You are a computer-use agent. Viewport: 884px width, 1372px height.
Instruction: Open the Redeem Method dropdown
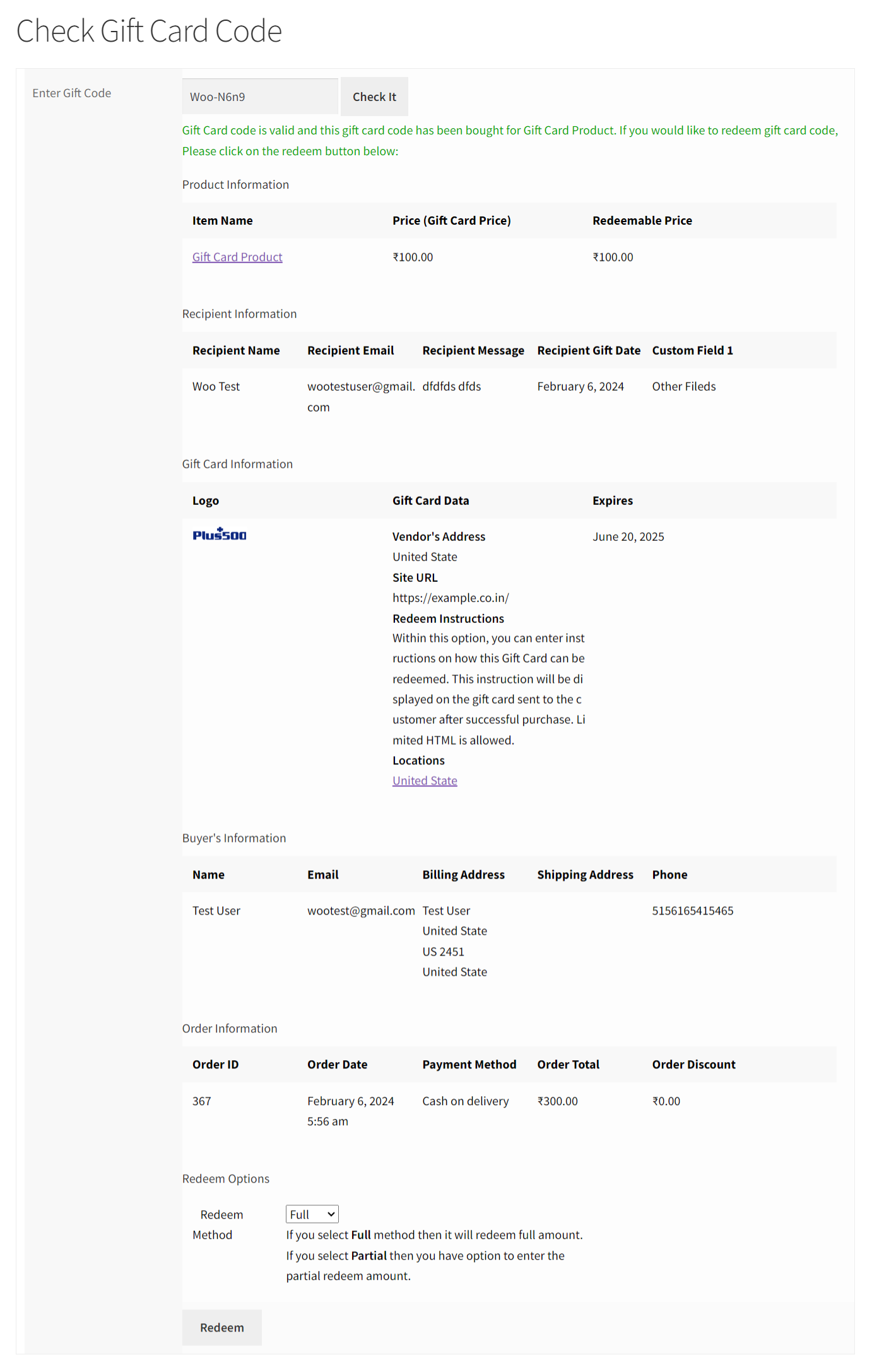[x=312, y=1214]
